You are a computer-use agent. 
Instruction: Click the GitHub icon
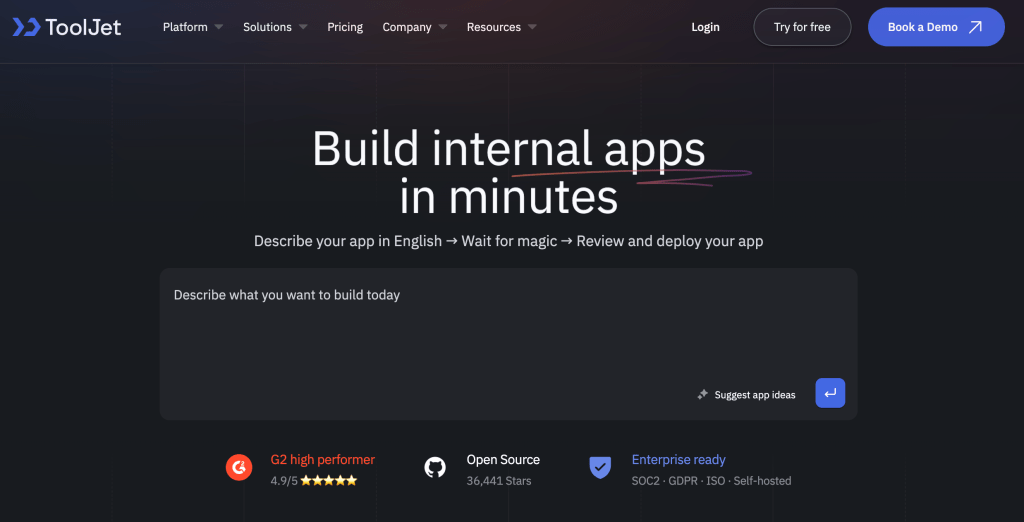435,467
